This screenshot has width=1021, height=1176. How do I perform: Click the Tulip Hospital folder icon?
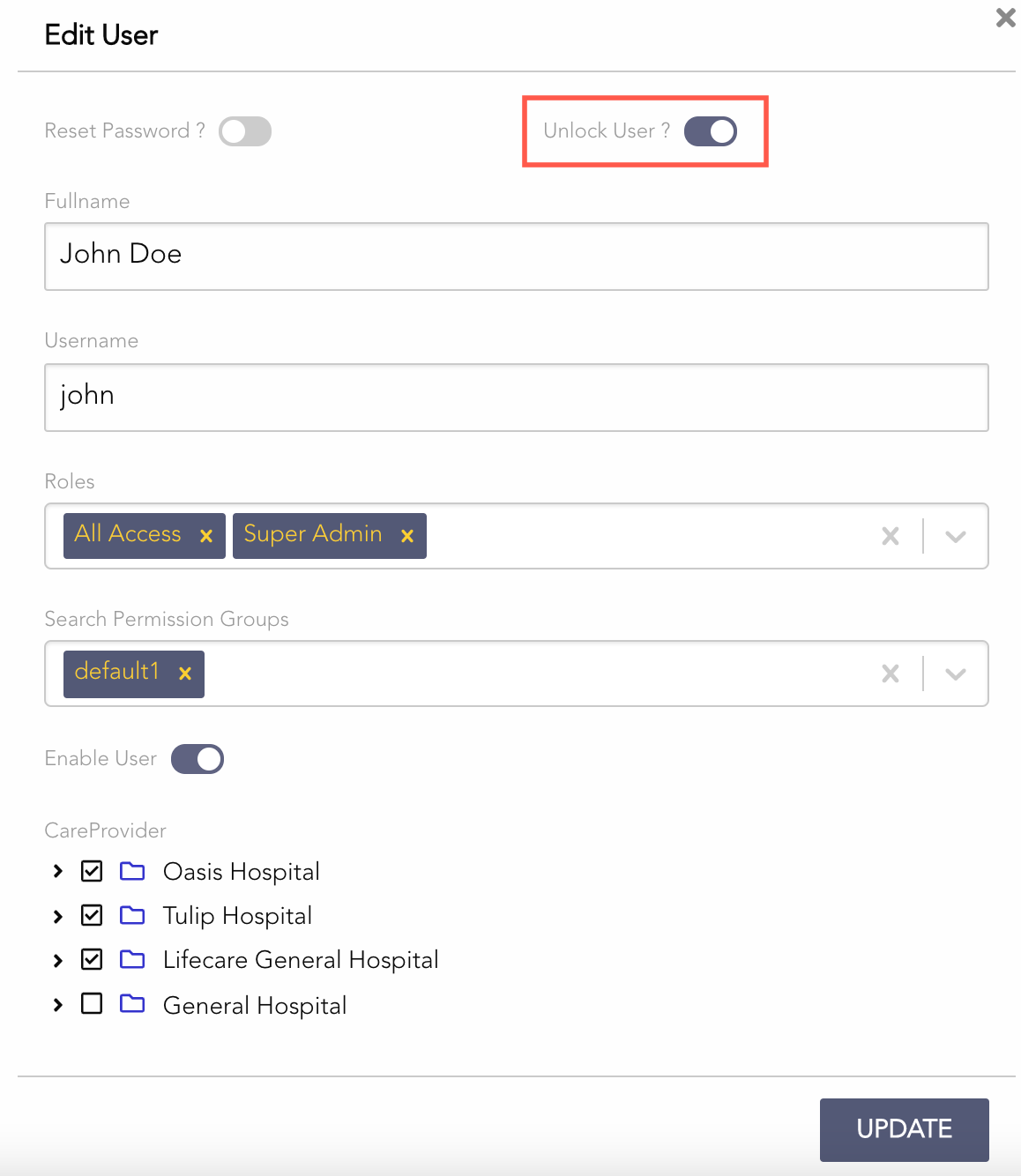click(132, 915)
